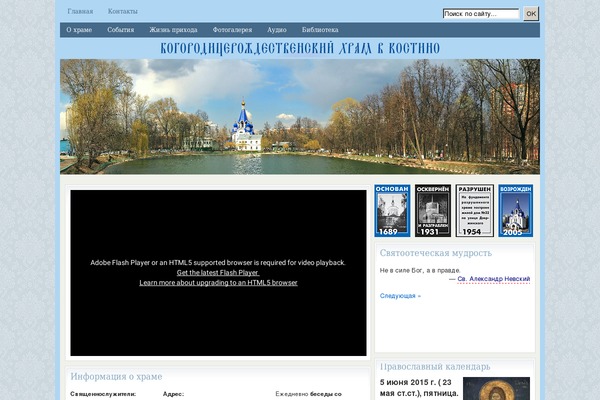
Task: Focus the Поиск по сайту search field
Action: [481, 14]
